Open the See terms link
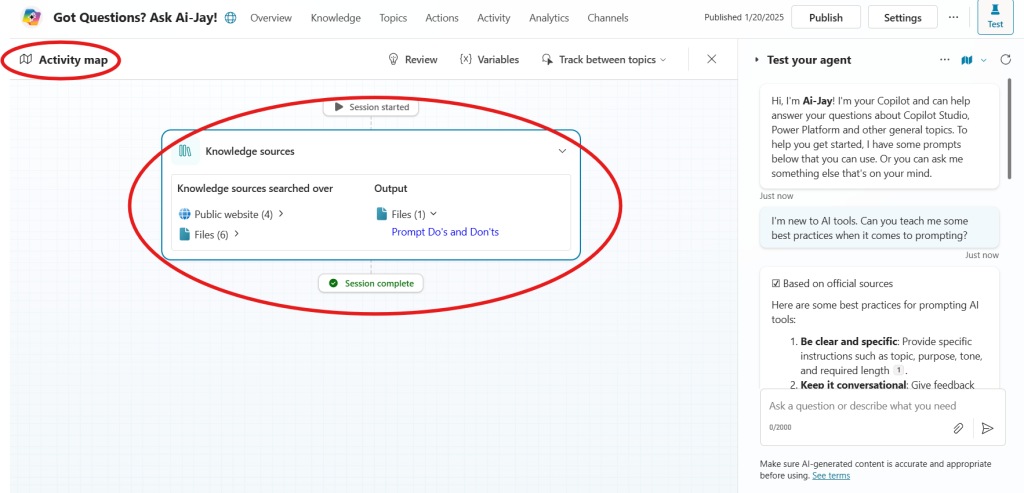1024x493 pixels. click(x=831, y=476)
